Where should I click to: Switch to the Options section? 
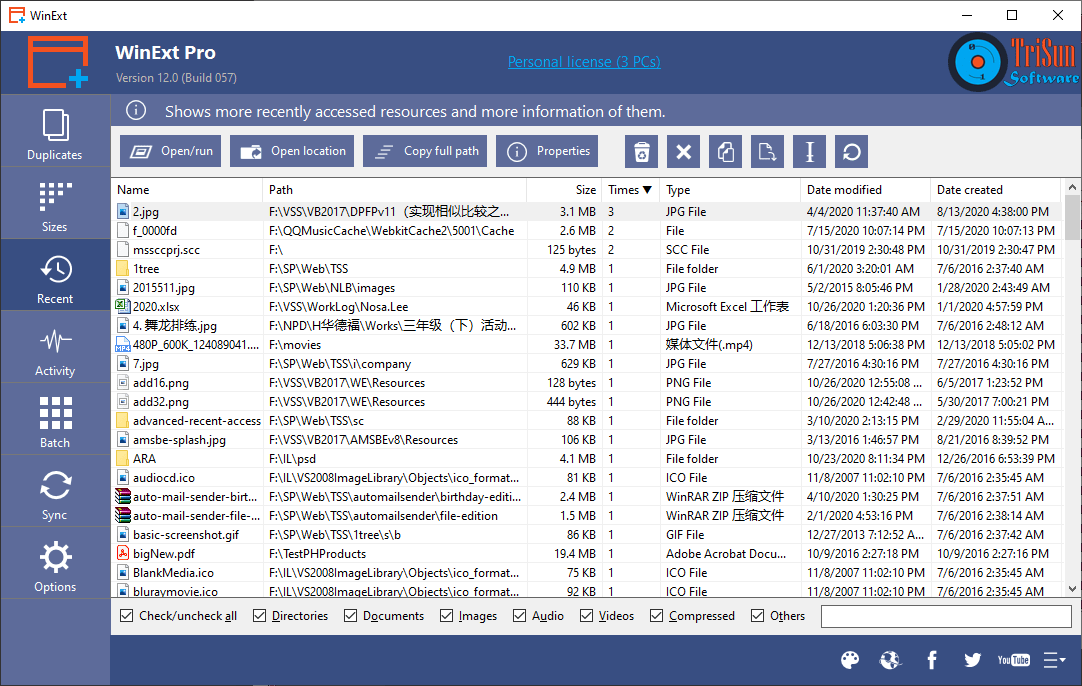[55, 563]
